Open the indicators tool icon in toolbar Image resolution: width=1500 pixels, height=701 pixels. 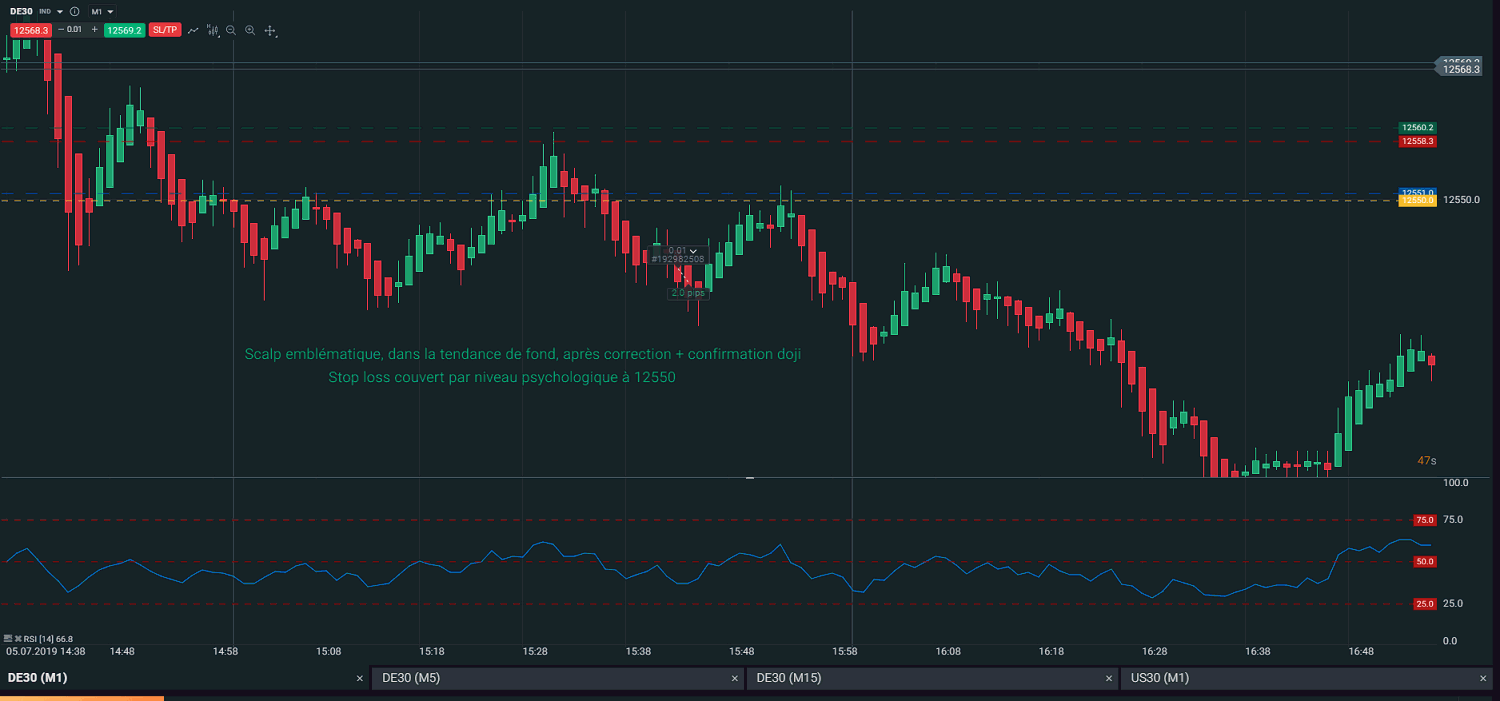tap(213, 30)
